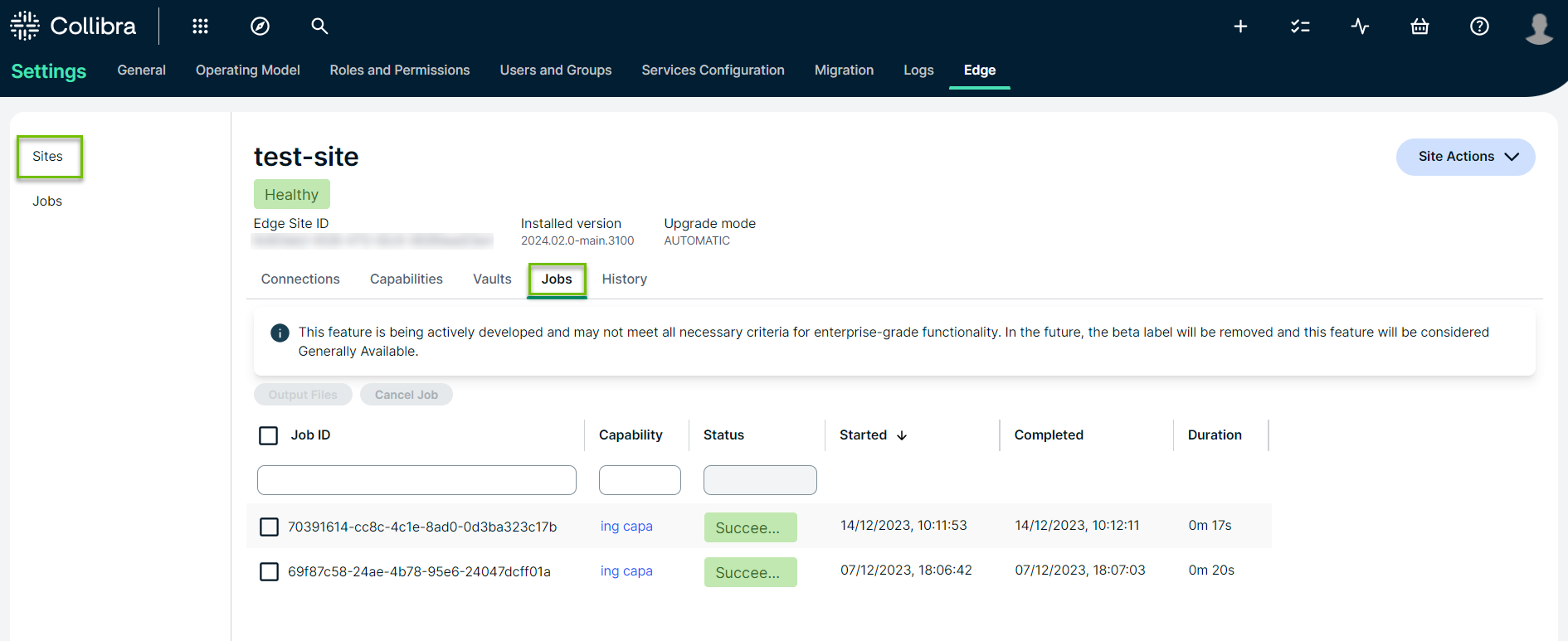Open search with the magnifier icon
The width and height of the screenshot is (1568, 641).
click(319, 27)
